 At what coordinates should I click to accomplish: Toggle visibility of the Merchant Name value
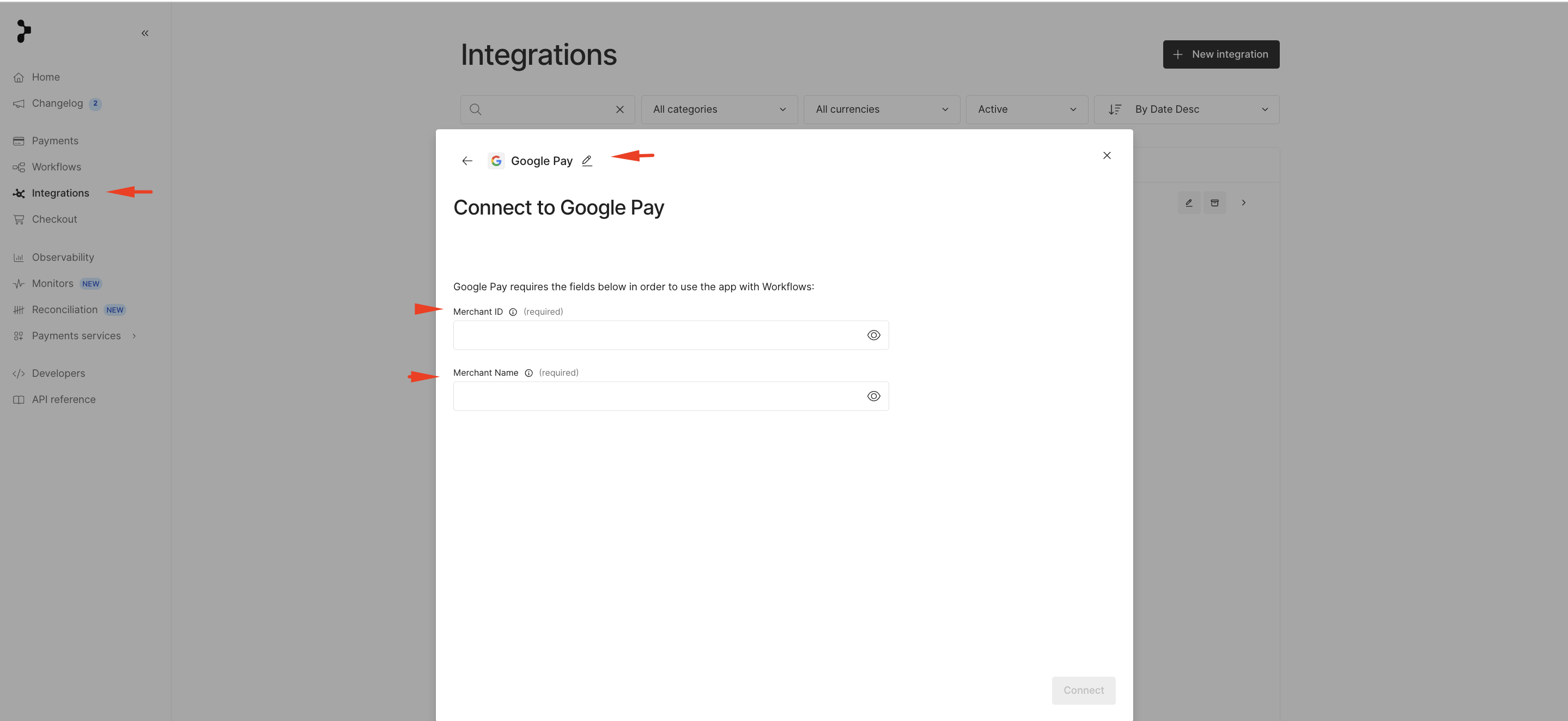pos(873,396)
